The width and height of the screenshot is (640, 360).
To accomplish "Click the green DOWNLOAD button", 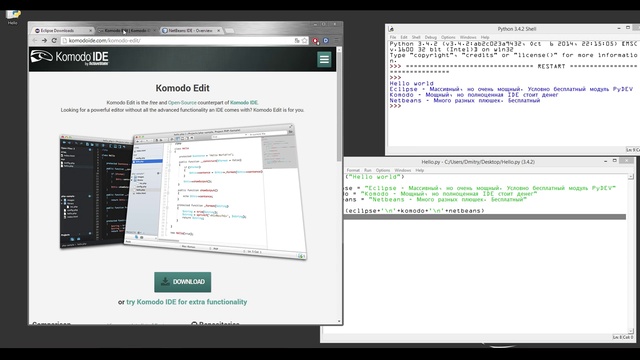I will point(182,282).
